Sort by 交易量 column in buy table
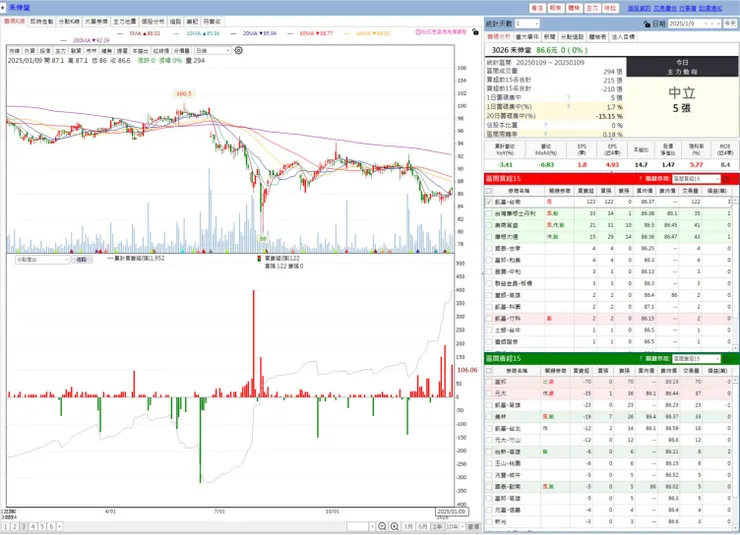This screenshot has height=535, width=740. pos(690,191)
